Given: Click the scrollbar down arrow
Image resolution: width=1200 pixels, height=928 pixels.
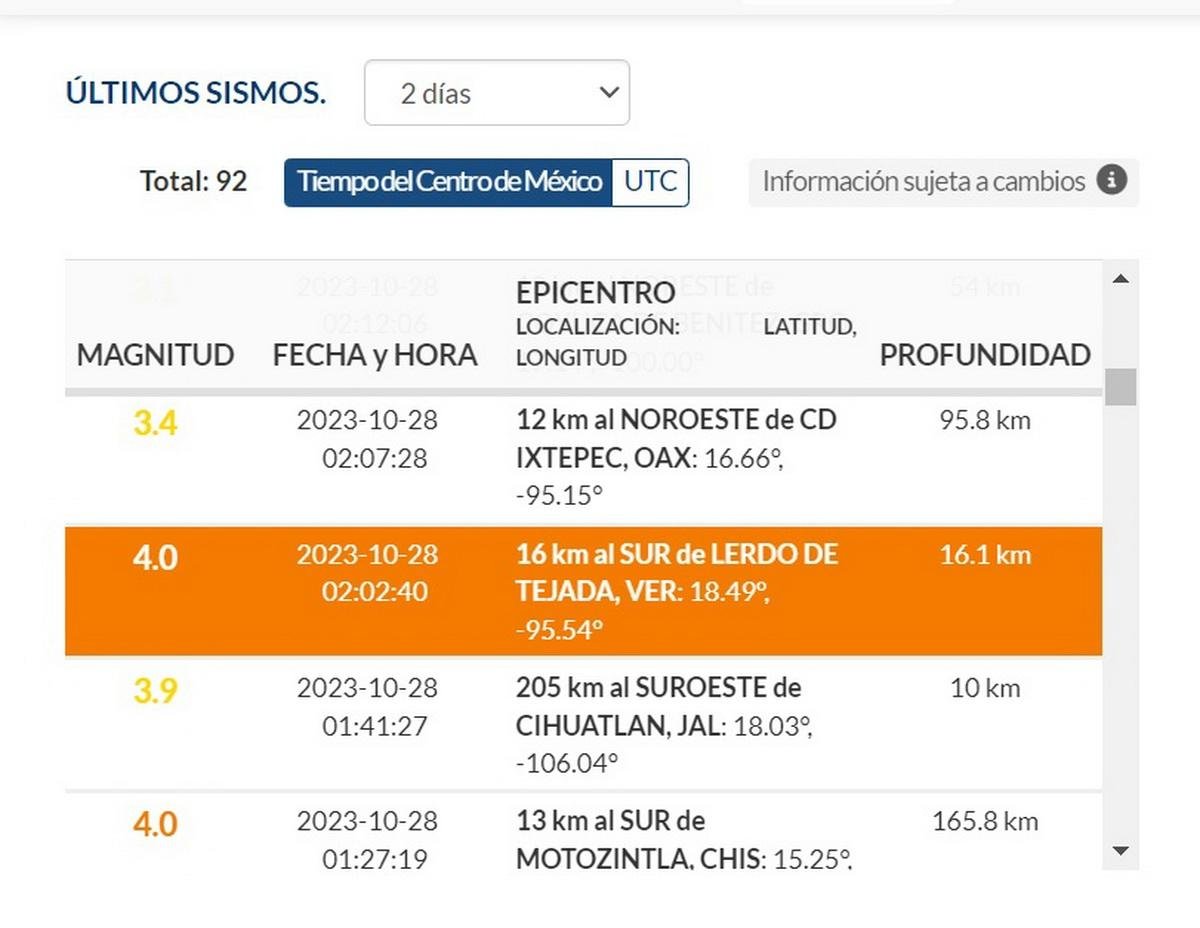Looking at the screenshot, I should [x=1121, y=851].
